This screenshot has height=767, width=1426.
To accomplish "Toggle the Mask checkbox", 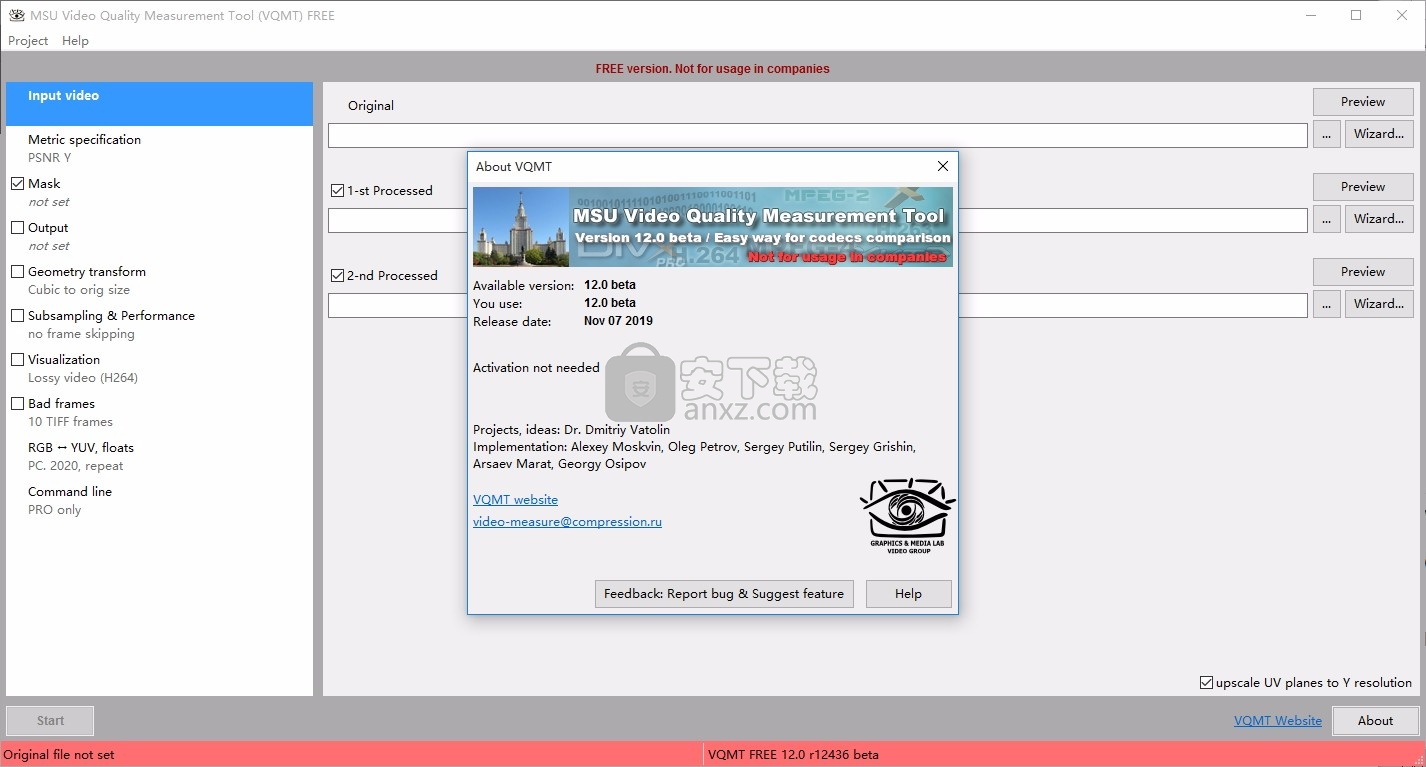I will pos(17,184).
